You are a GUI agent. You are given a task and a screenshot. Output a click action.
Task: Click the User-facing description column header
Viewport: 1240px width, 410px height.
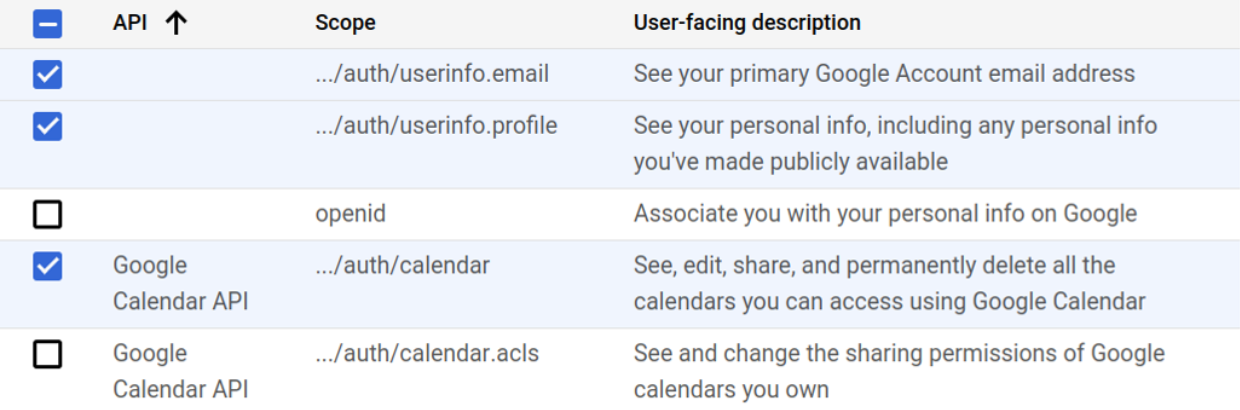click(747, 23)
